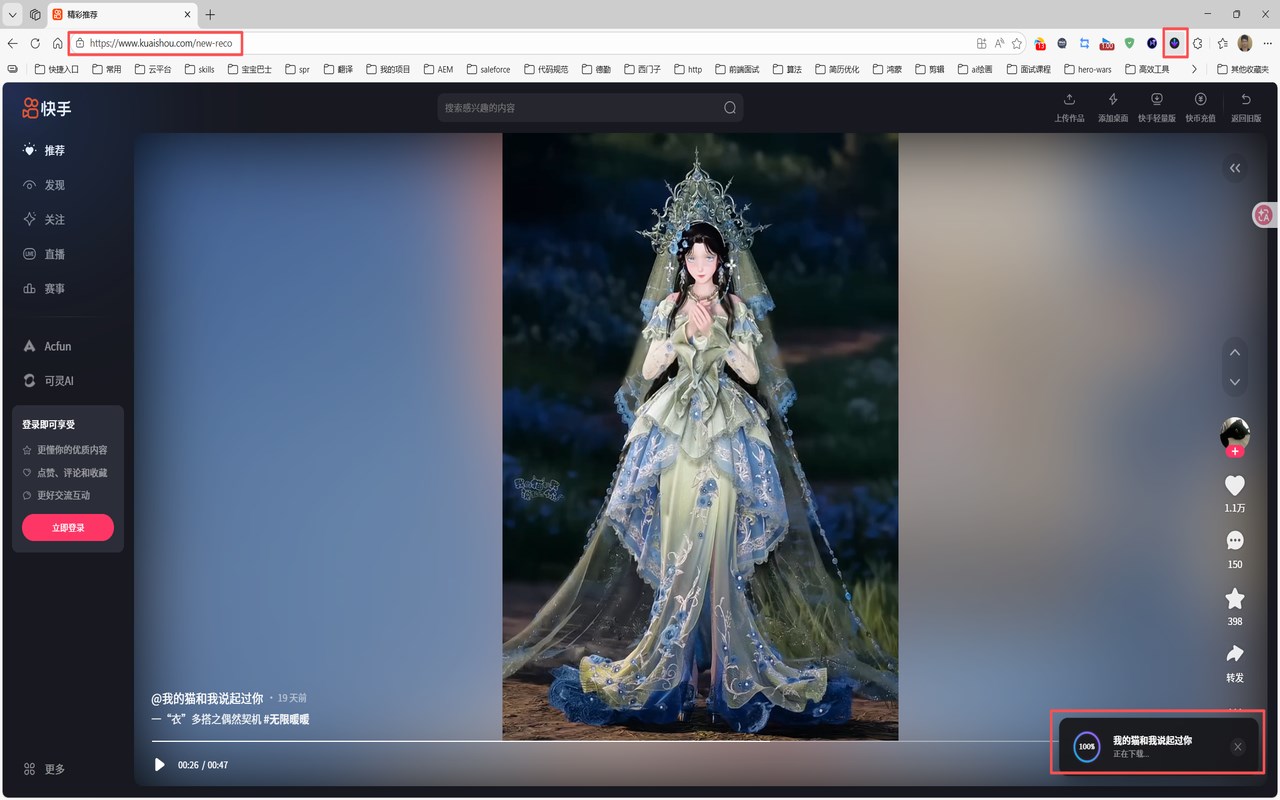Open 关注 in the sidebar

(44, 219)
